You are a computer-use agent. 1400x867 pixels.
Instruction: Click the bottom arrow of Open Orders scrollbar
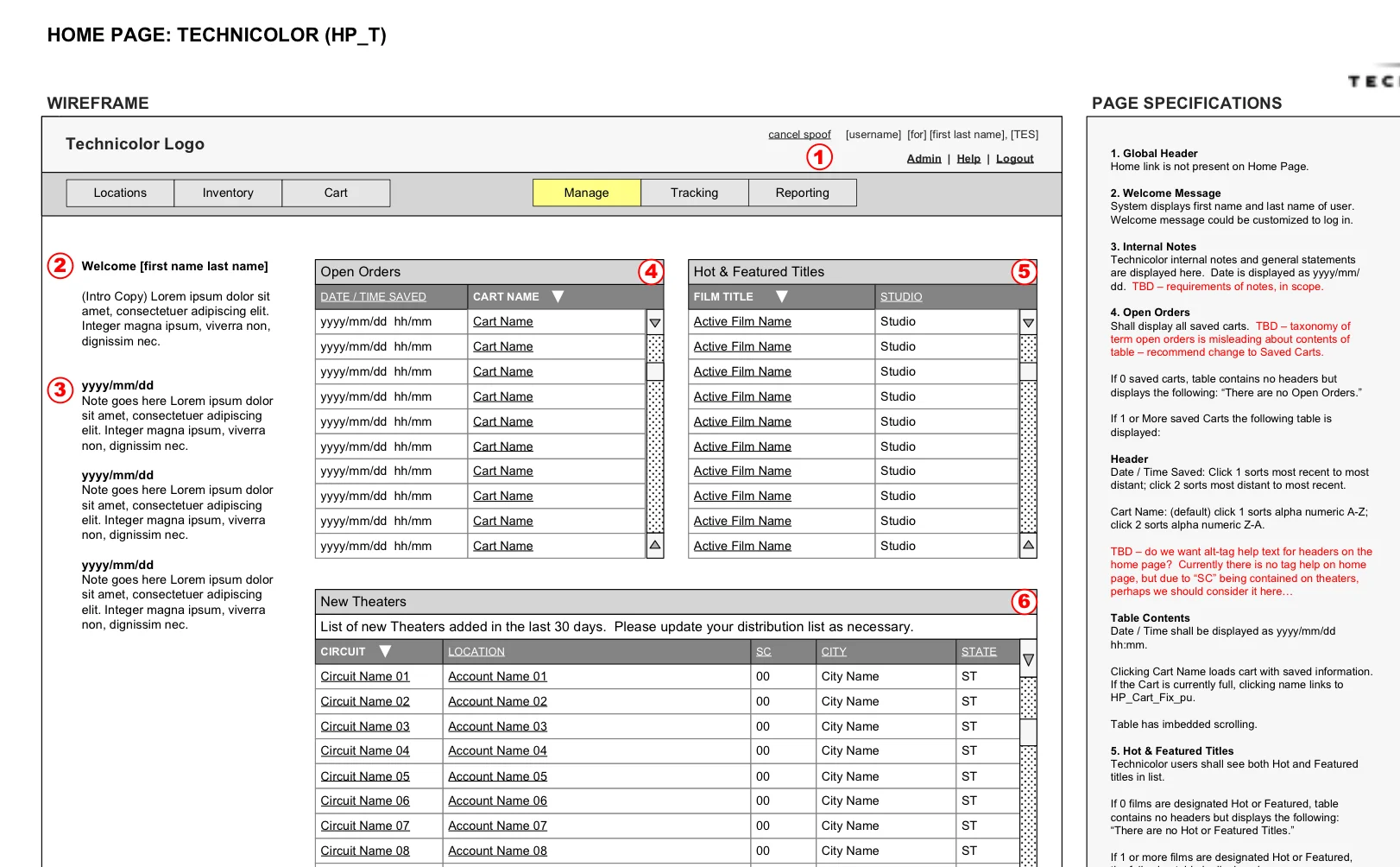point(655,546)
